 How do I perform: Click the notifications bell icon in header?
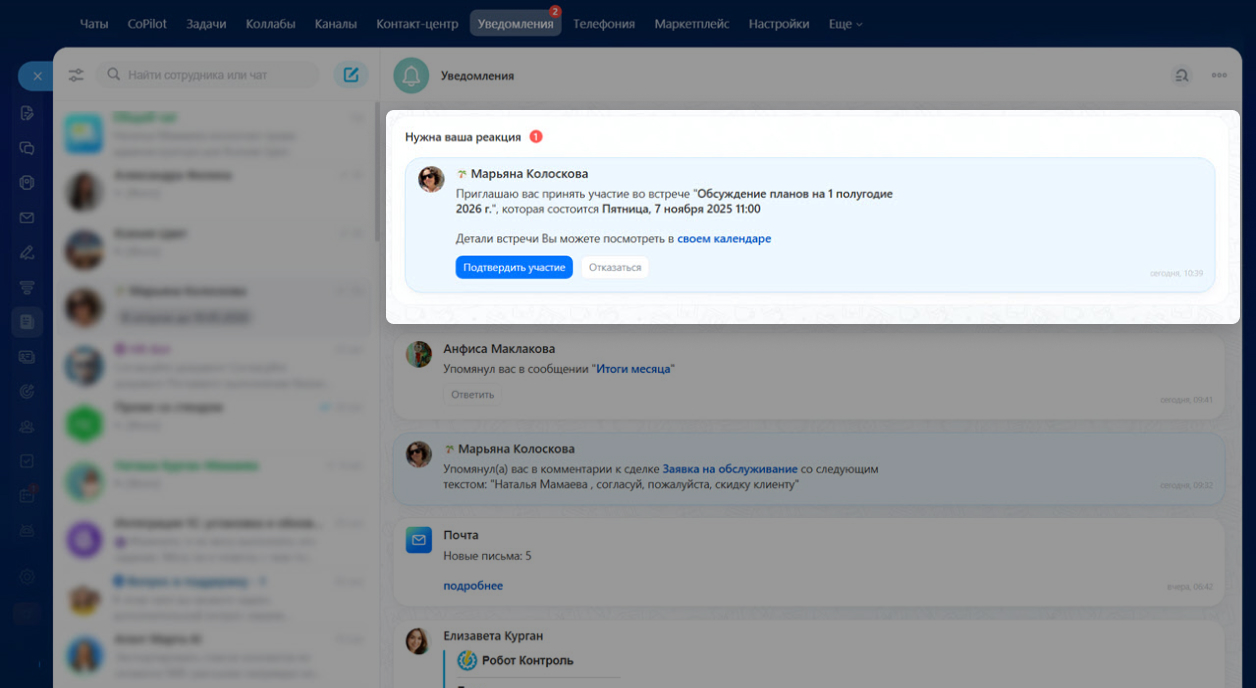pyautogui.click(x=411, y=76)
